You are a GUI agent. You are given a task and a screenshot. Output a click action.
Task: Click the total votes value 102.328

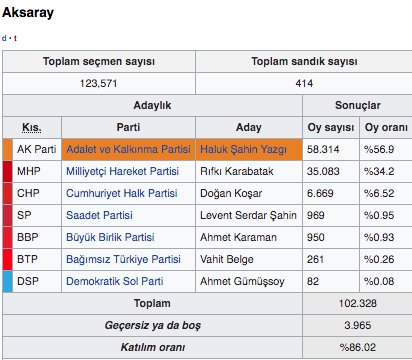click(358, 303)
